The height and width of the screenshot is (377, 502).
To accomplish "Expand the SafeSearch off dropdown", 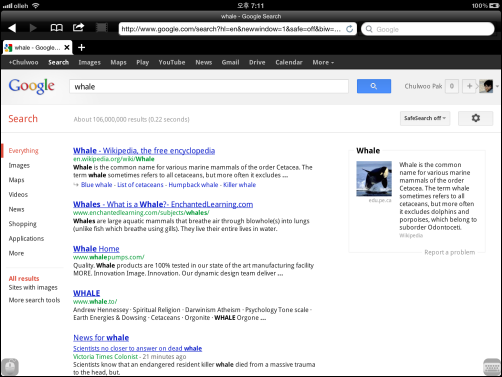I will click(x=425, y=118).
